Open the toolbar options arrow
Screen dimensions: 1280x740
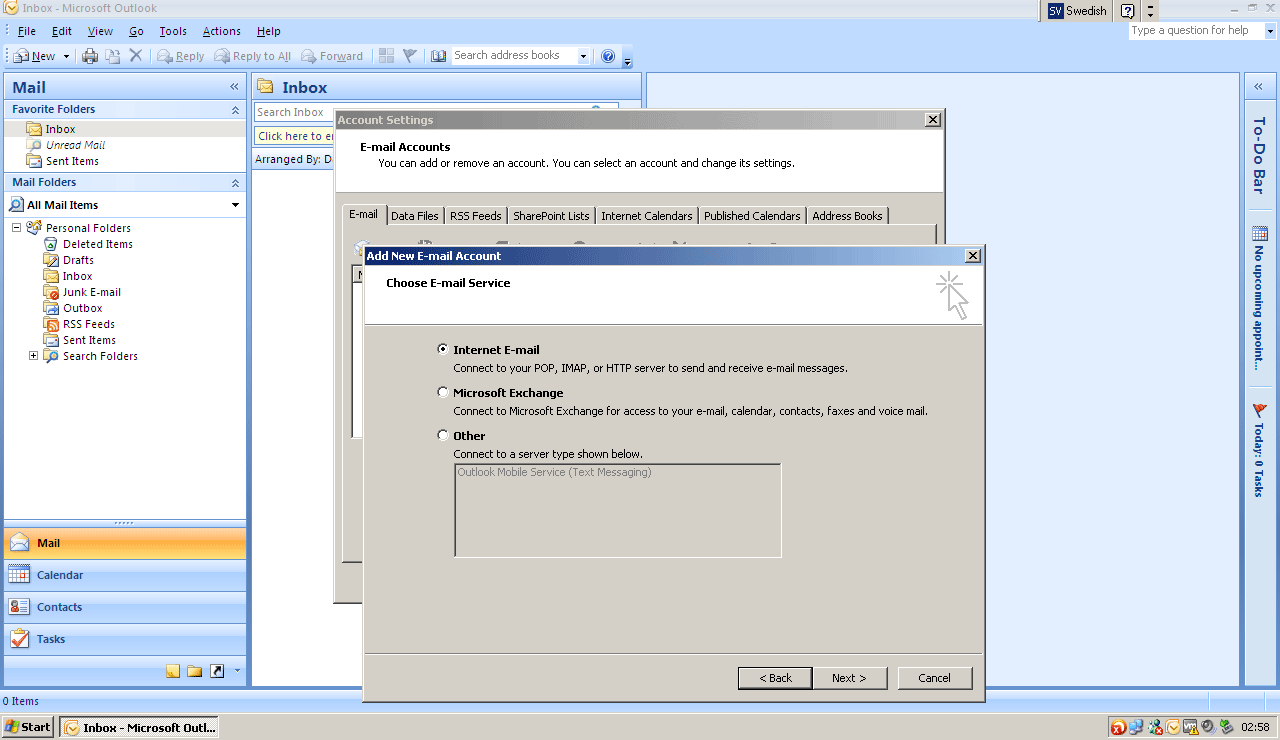pyautogui.click(x=627, y=60)
